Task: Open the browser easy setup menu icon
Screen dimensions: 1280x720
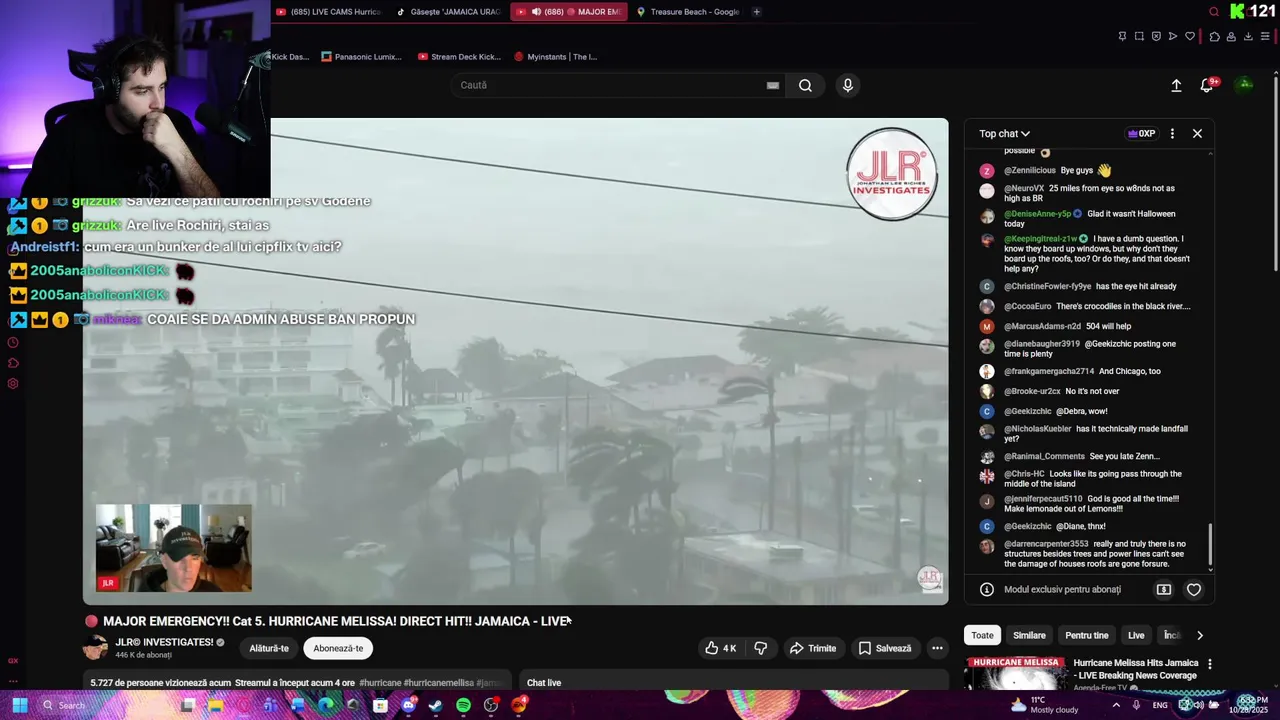Action: (x=1265, y=36)
